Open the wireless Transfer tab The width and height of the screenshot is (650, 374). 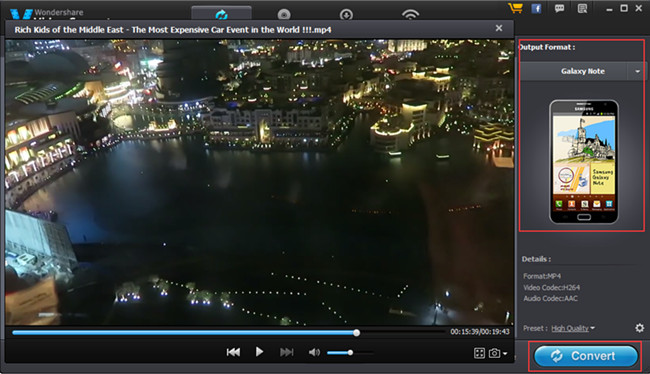[x=410, y=15]
